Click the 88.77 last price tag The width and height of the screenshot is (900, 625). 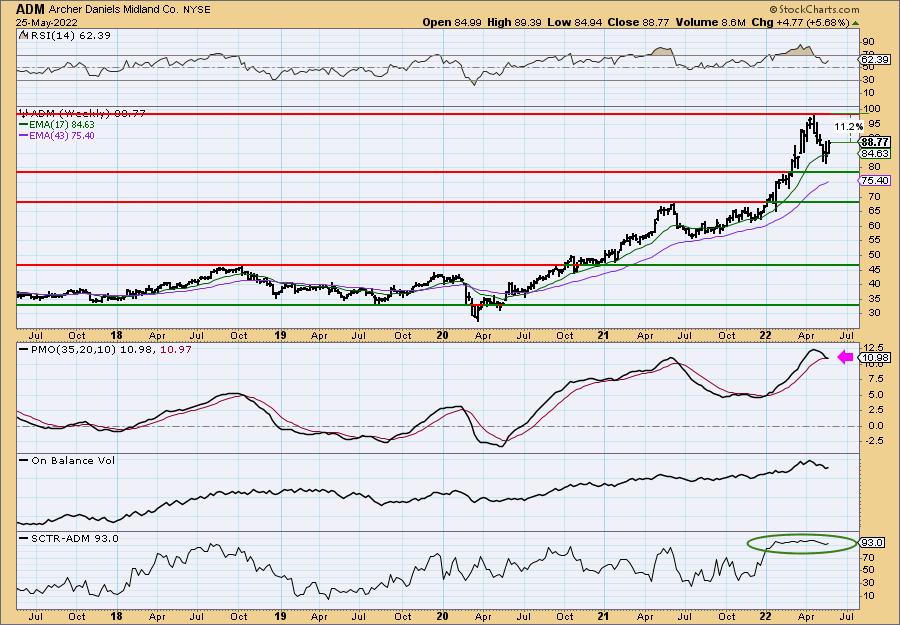point(875,142)
